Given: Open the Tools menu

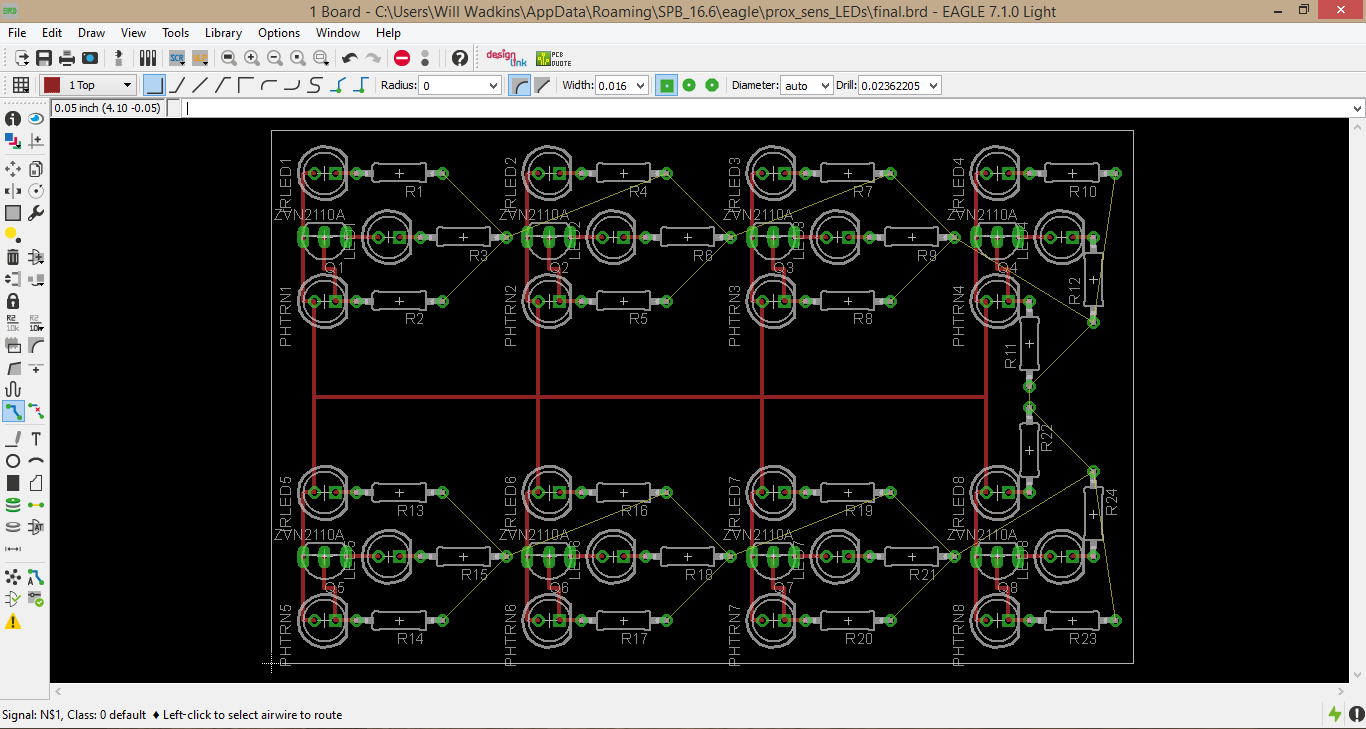Looking at the screenshot, I should 175,32.
